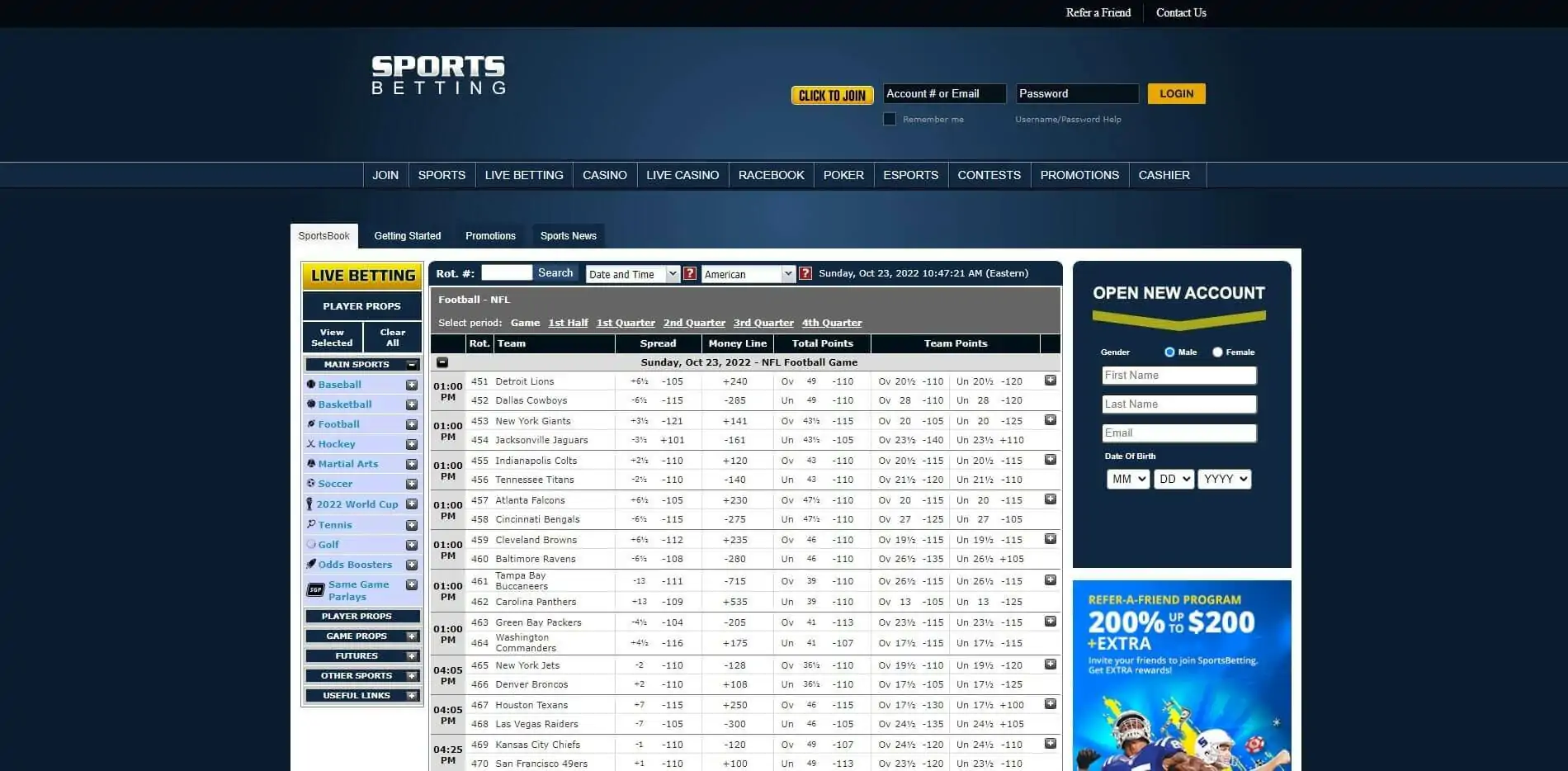Enable the Remember me checkbox
The height and width of the screenshot is (771, 1568).
point(890,119)
